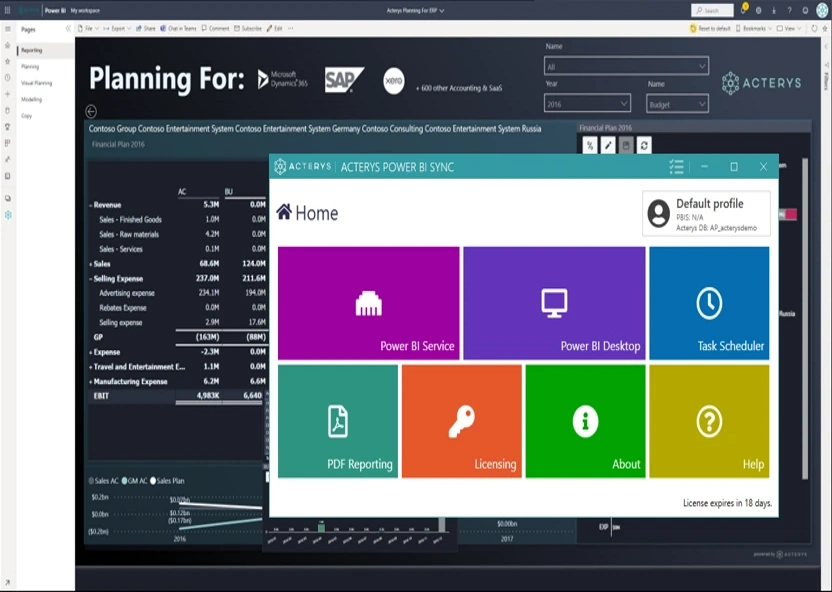
Task: Open the report title dropdown chevron
Action: coord(442,10)
